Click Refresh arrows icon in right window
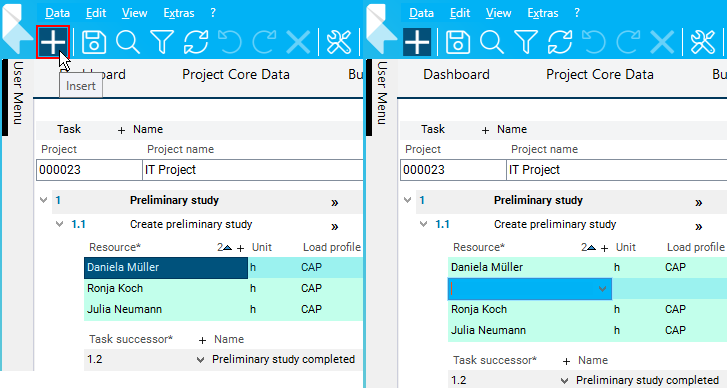This screenshot has height=388, width=728. click(560, 42)
